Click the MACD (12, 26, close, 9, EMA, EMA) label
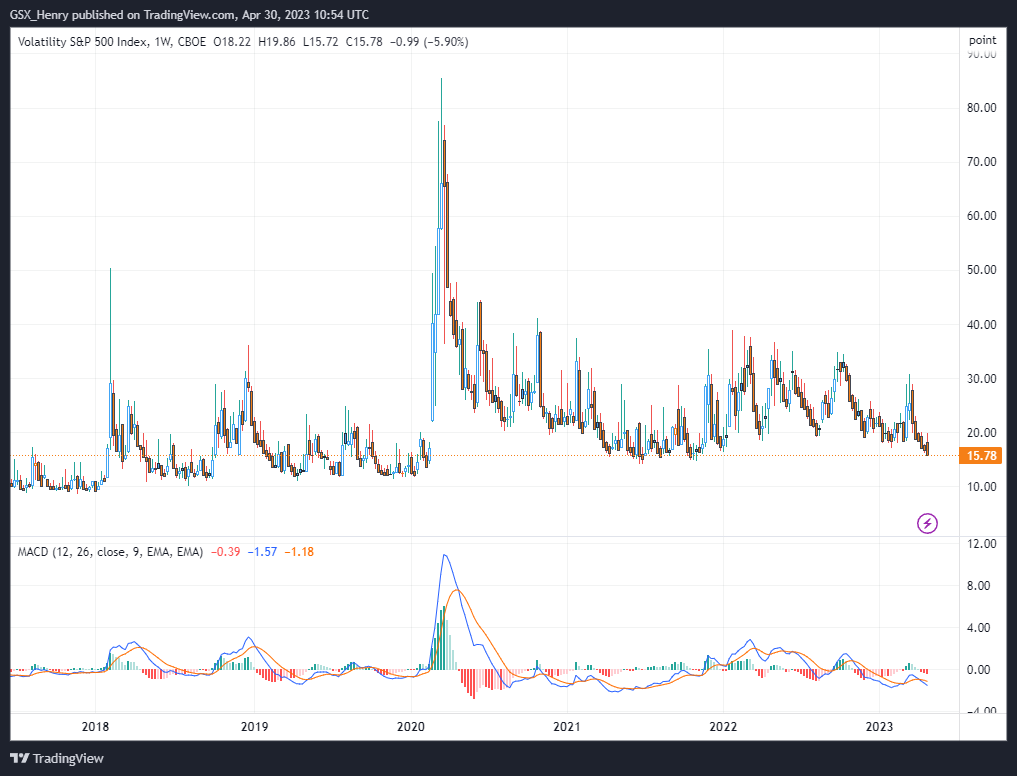The height and width of the screenshot is (776, 1017). [x=110, y=552]
